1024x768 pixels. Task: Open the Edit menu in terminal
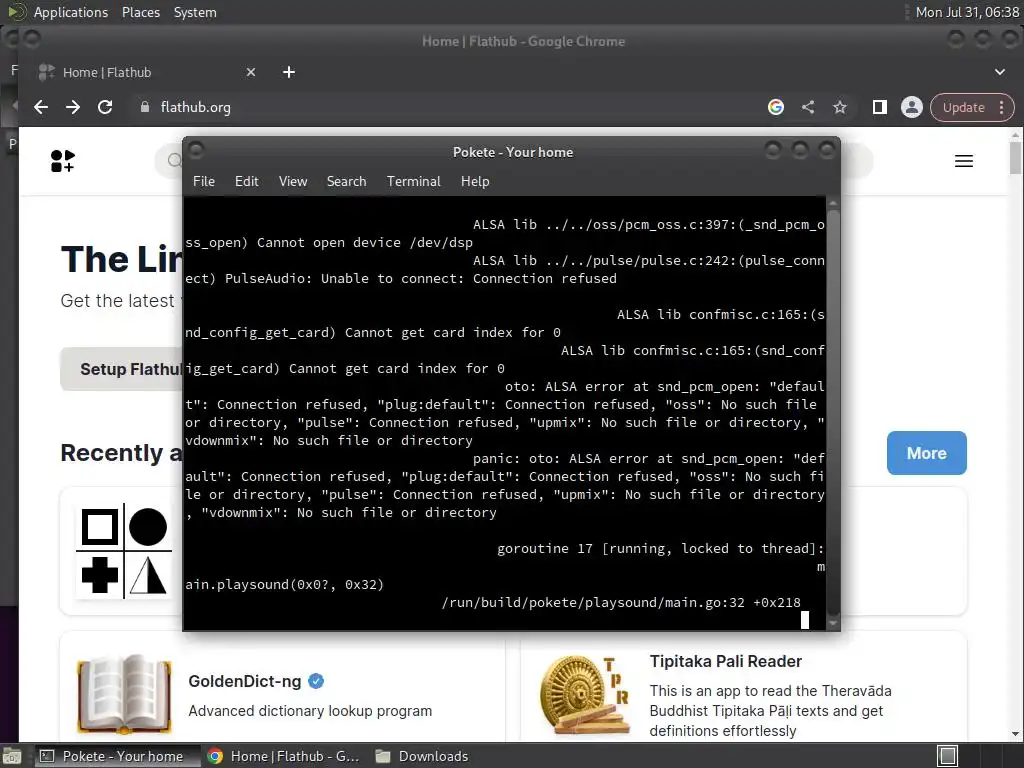click(x=246, y=182)
